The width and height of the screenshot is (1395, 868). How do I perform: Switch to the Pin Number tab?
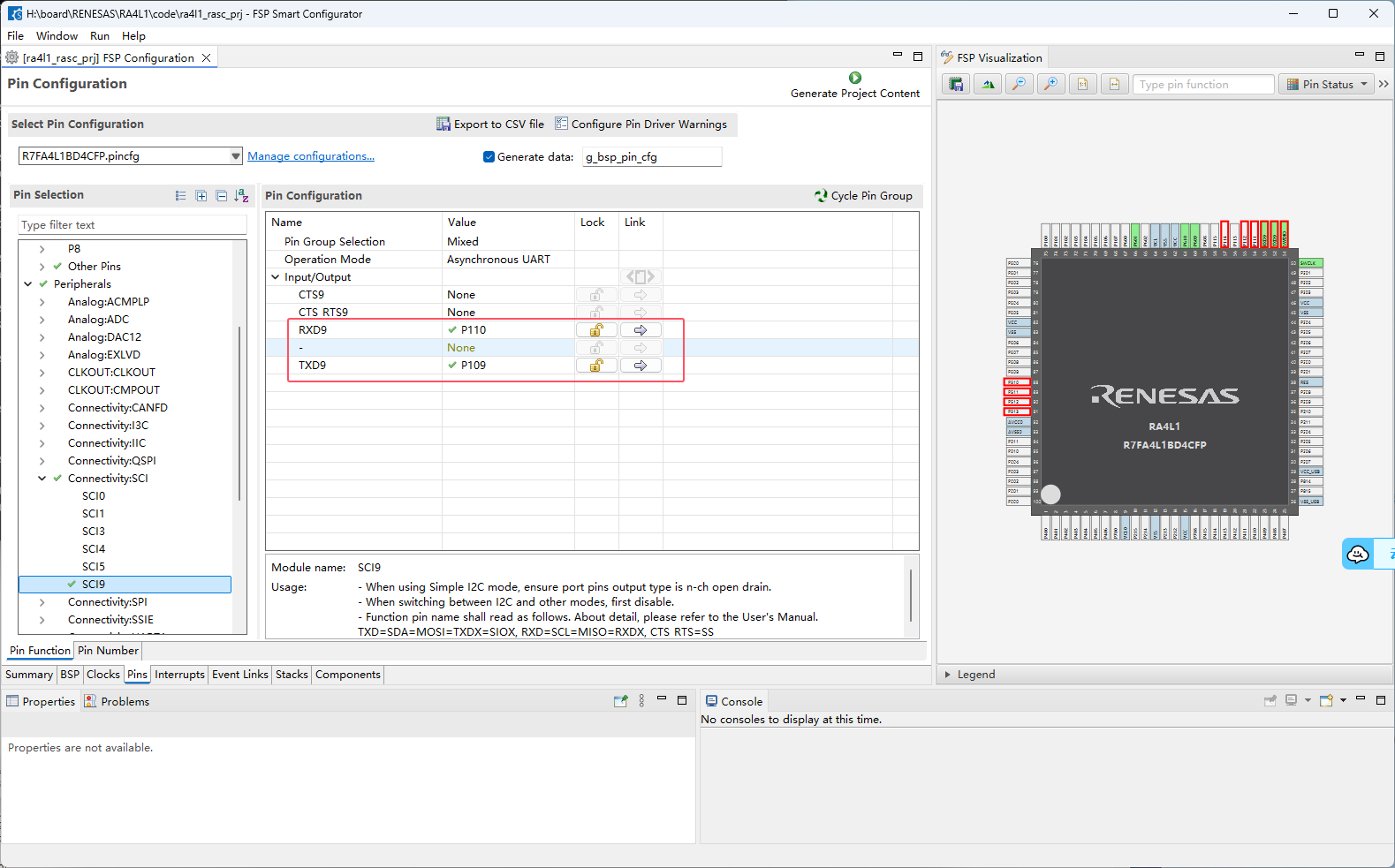[108, 651]
